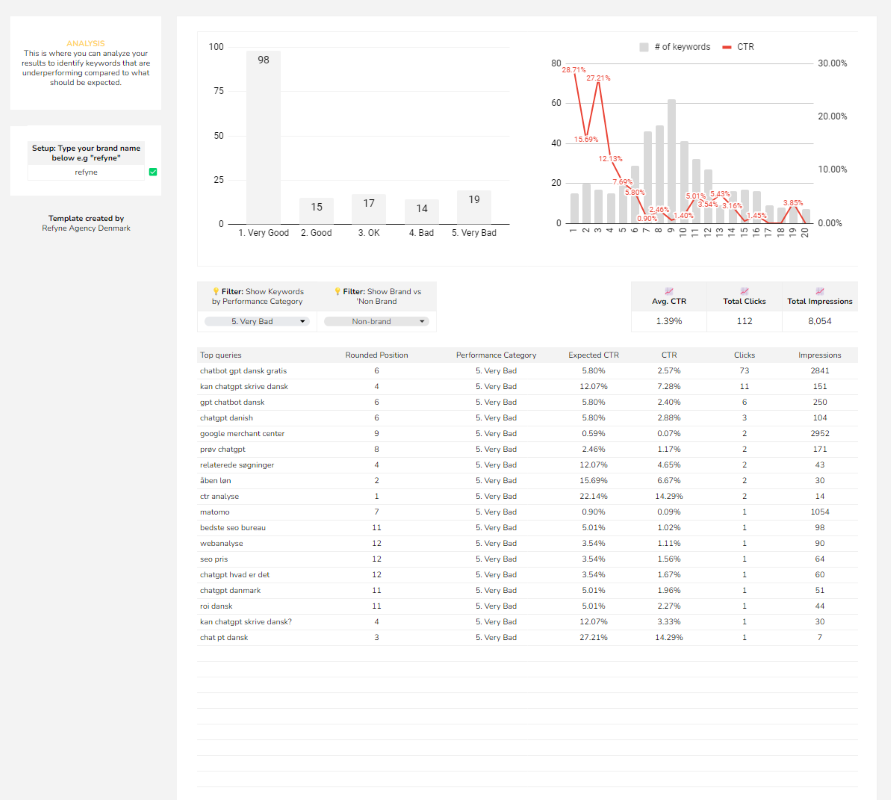Image resolution: width=891 pixels, height=800 pixels.
Task: Select the brand name cell containing "refyne"
Action: [86, 173]
